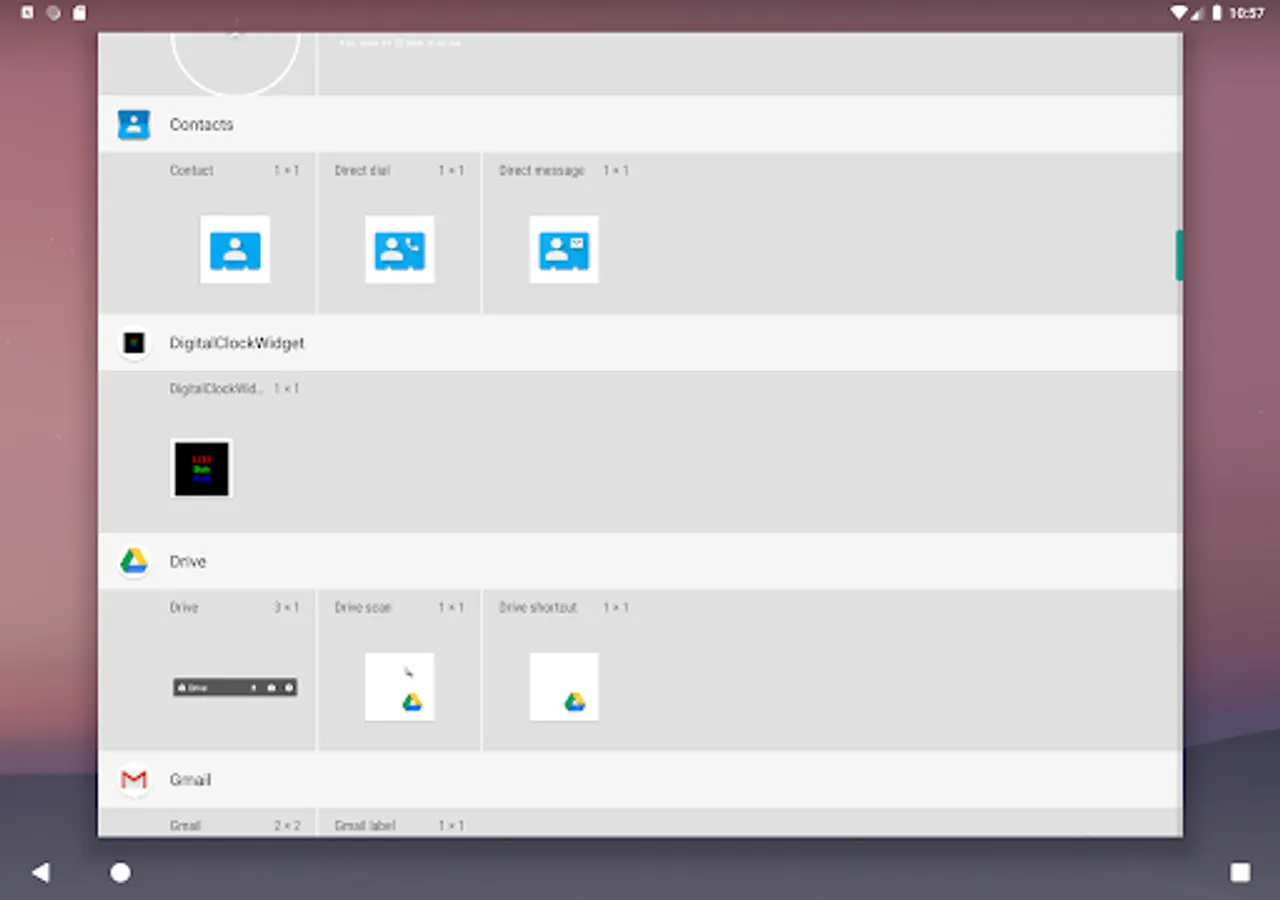
Task: Click the Drive section title
Action: click(x=188, y=561)
